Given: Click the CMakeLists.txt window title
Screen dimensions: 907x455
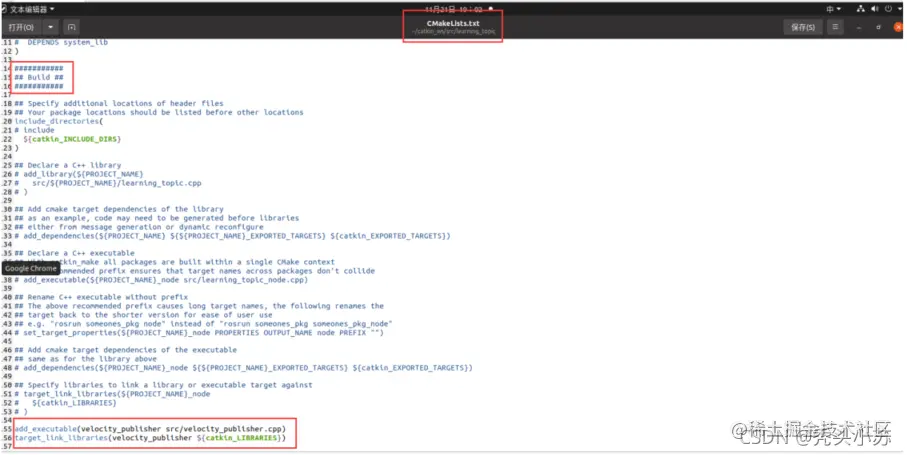Looking at the screenshot, I should coord(453,24).
